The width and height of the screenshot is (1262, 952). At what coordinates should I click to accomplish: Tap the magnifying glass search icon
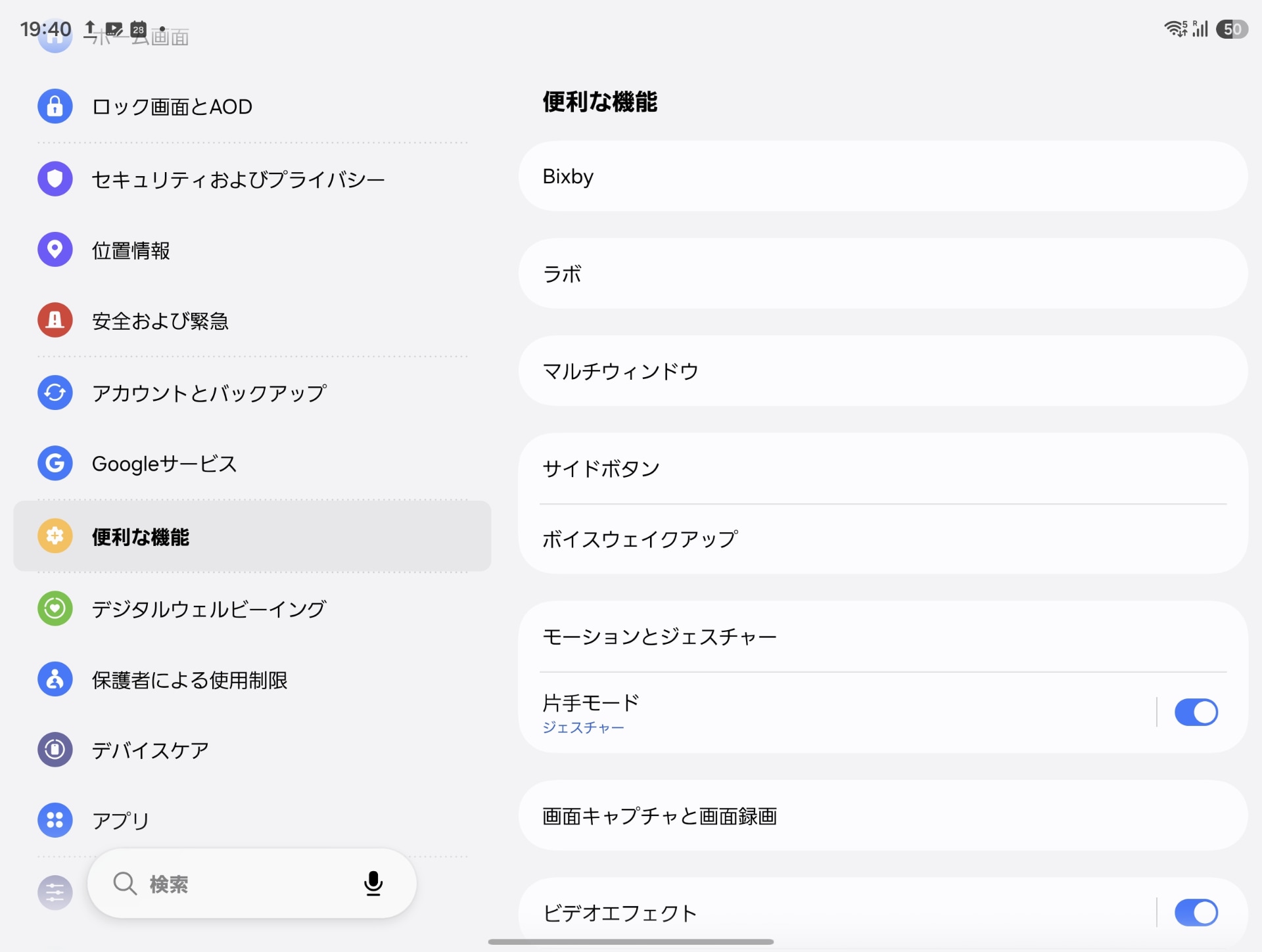(x=125, y=884)
